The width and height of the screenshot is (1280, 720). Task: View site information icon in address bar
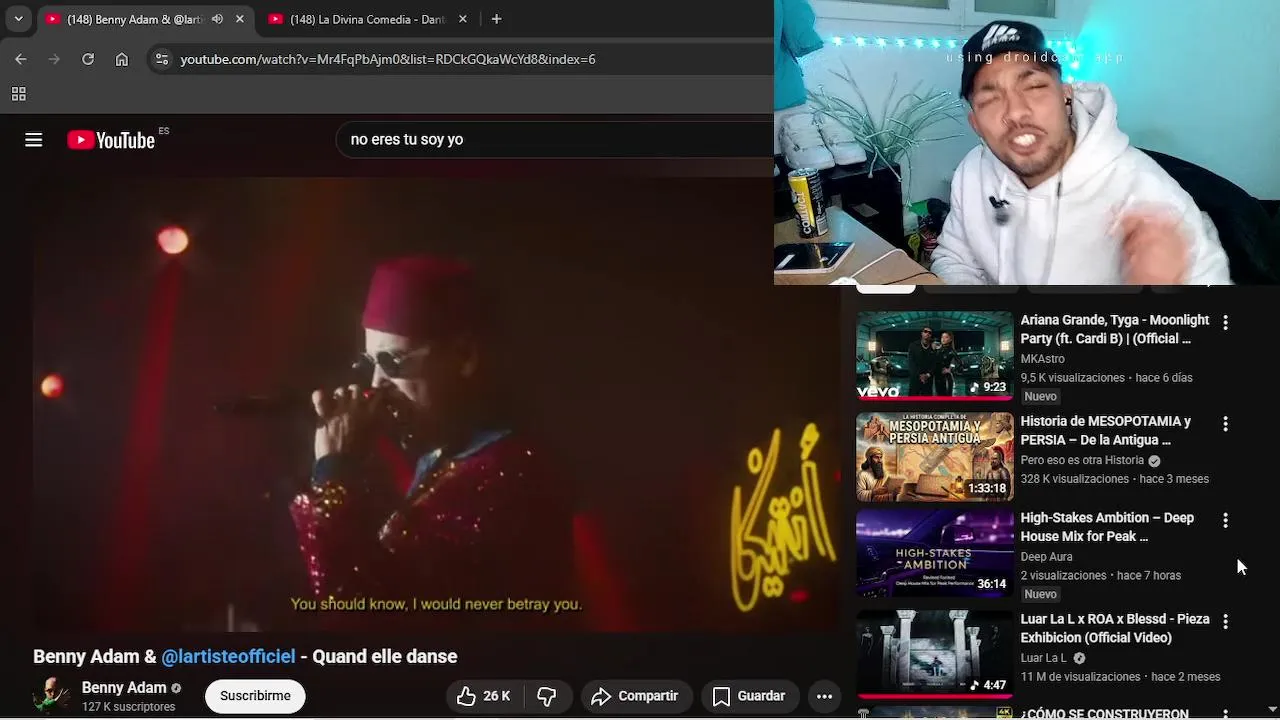(162, 59)
